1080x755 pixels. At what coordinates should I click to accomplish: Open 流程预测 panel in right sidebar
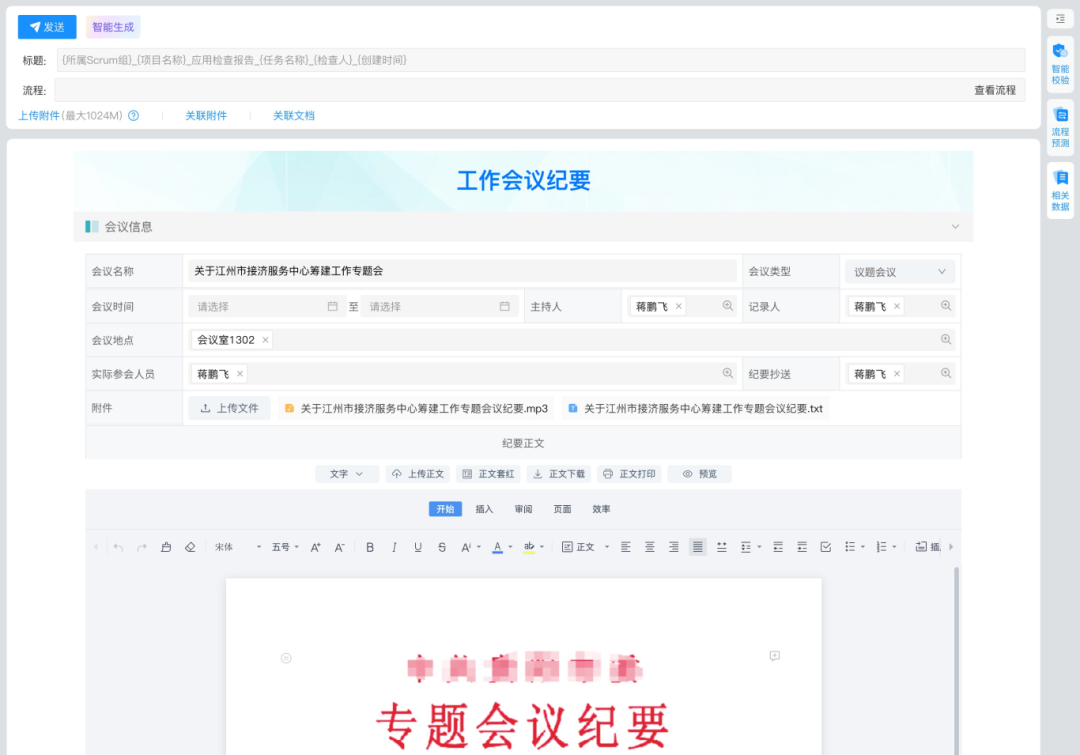[x=1060, y=127]
